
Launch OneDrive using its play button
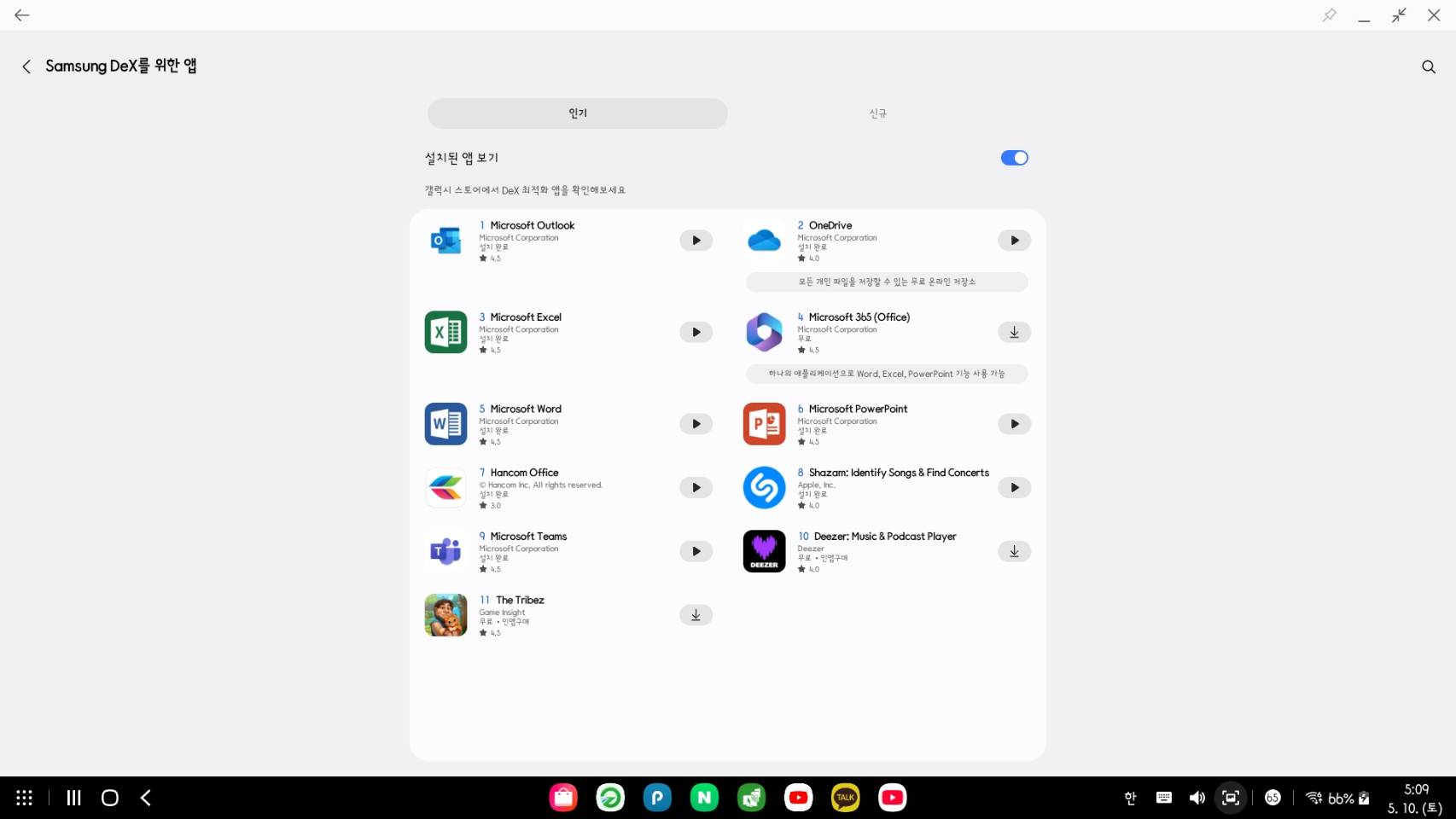click(1014, 241)
